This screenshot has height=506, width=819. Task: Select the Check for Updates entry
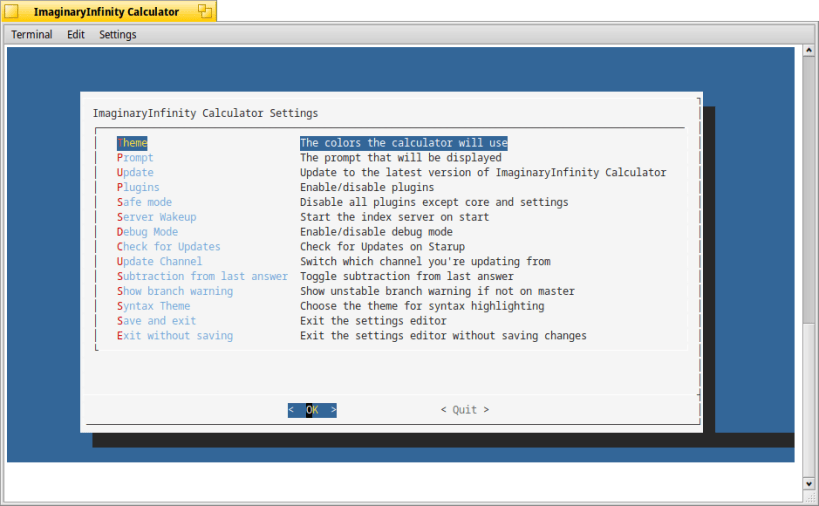(169, 246)
